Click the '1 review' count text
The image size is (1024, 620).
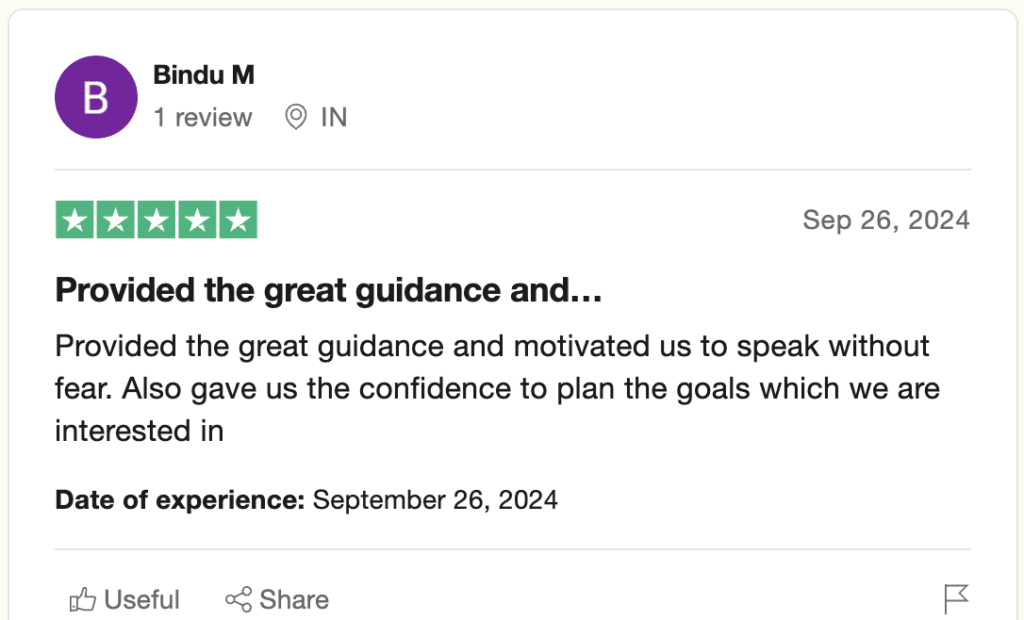tap(203, 117)
